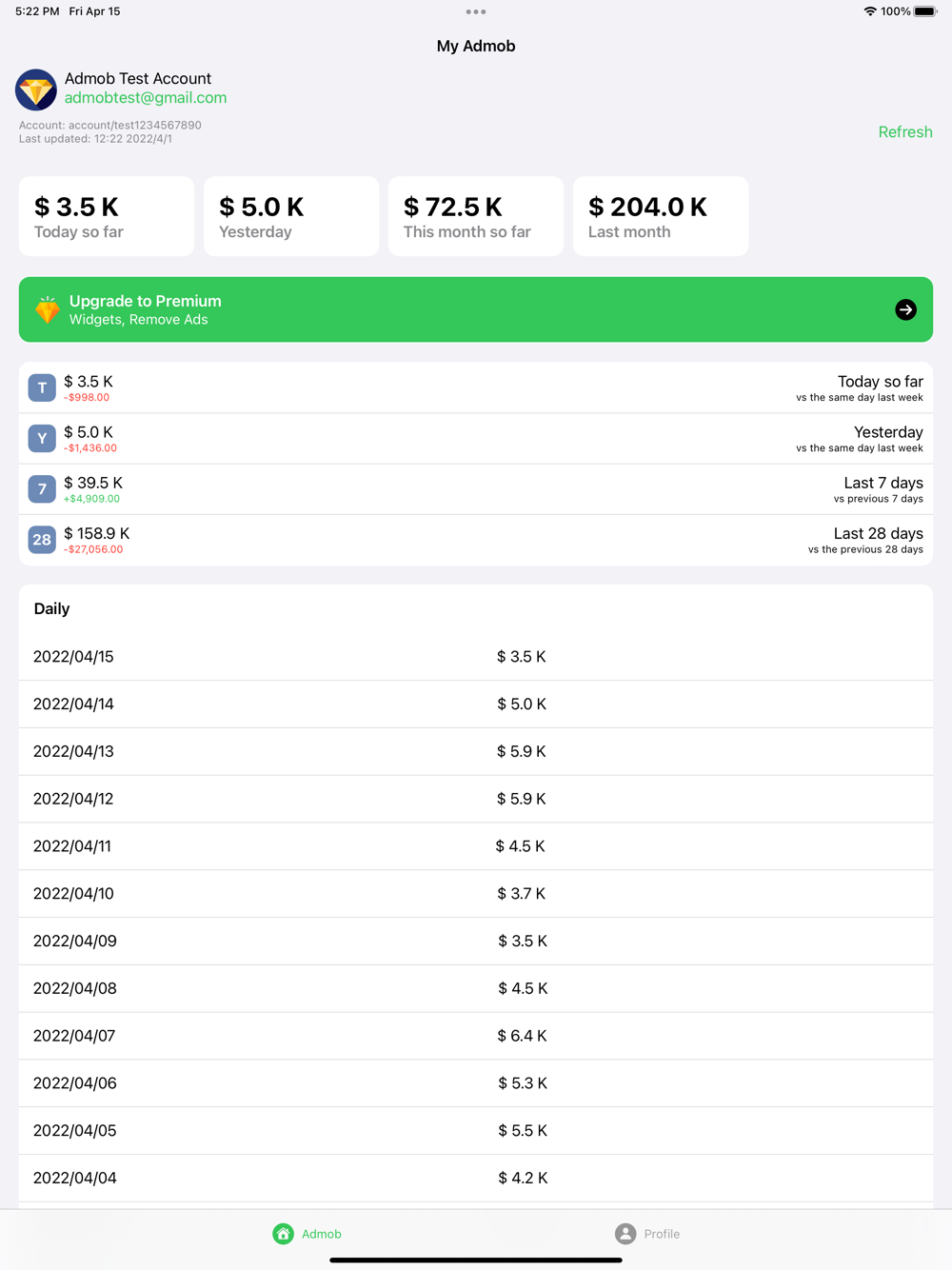Select the 2022/04/14 daily row date
952x1270 pixels.
(x=73, y=704)
